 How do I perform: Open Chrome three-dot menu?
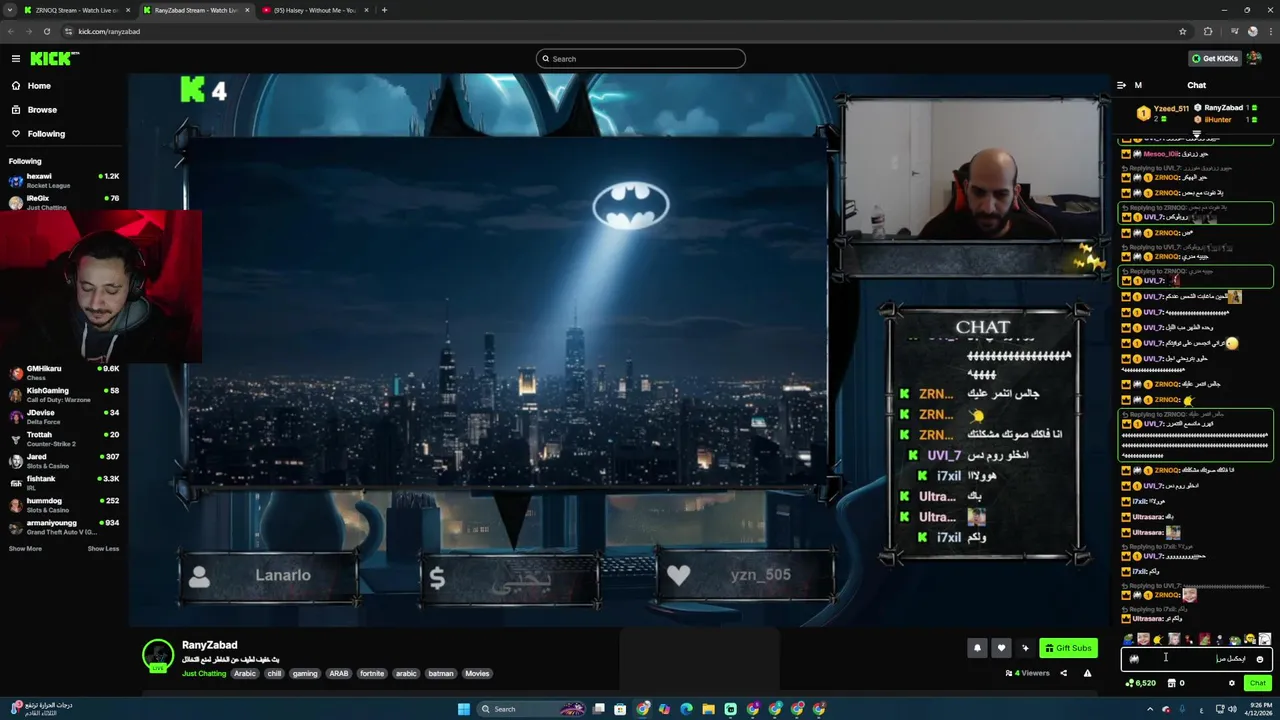1269,31
